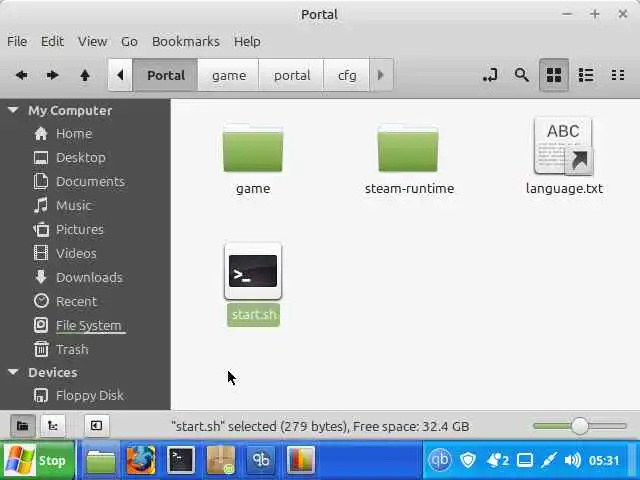640x480 pixels.
Task: Open file manager from taskbar
Action: 100,460
